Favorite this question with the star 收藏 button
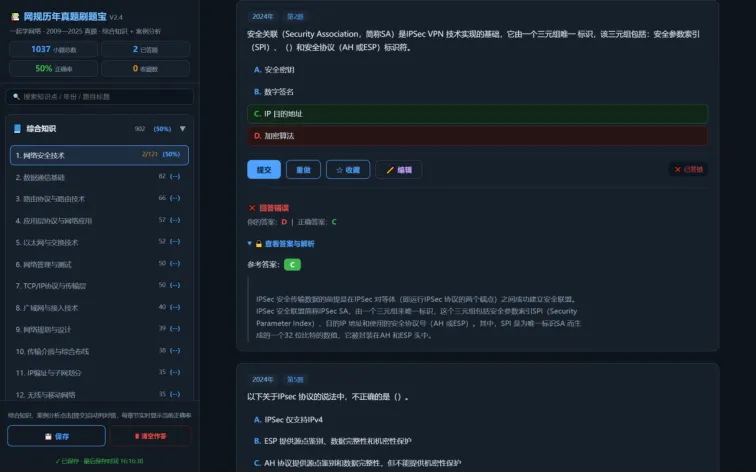Screen dimensions: 756x473 click(348, 170)
